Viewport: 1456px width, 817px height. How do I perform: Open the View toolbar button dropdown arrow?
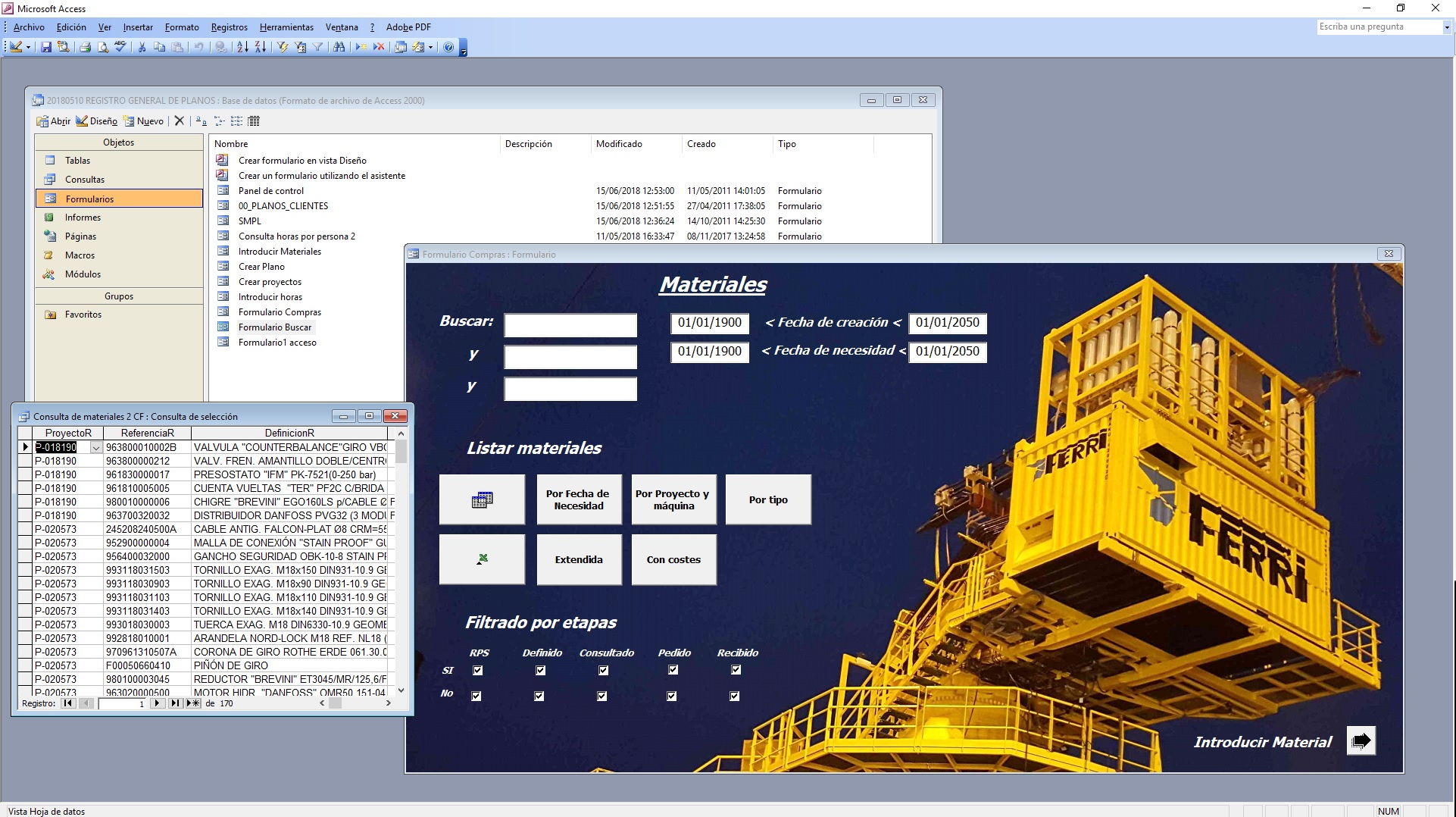29,47
